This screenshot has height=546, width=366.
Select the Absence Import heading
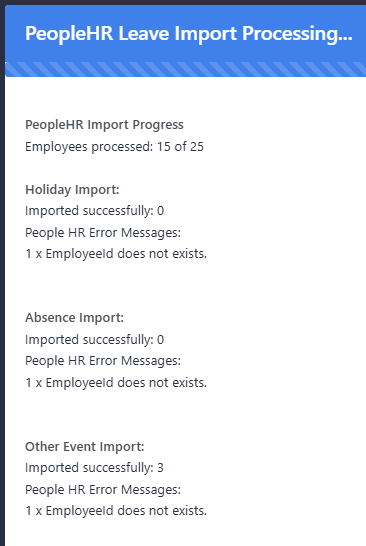(x=75, y=318)
